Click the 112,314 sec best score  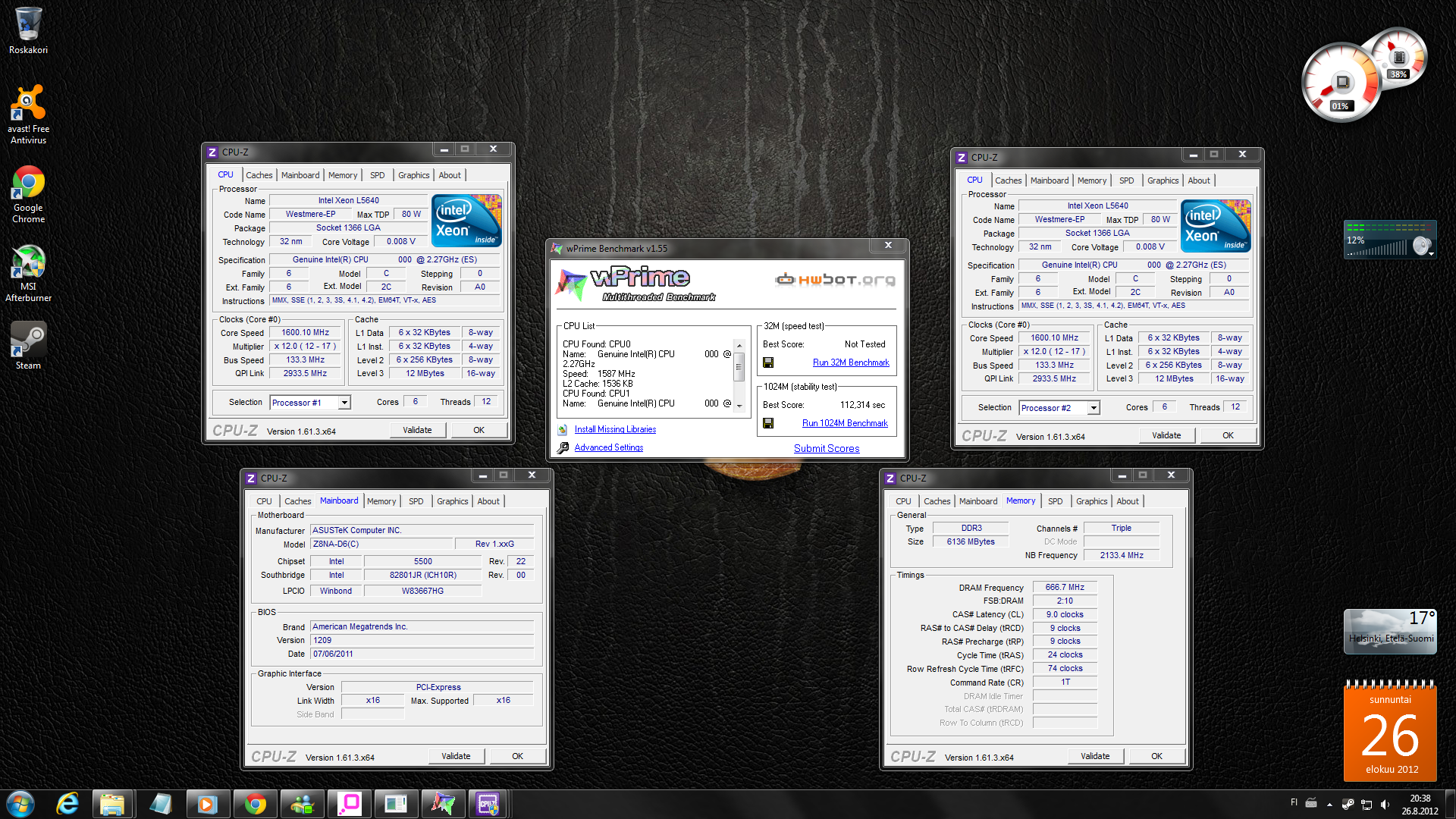point(862,405)
